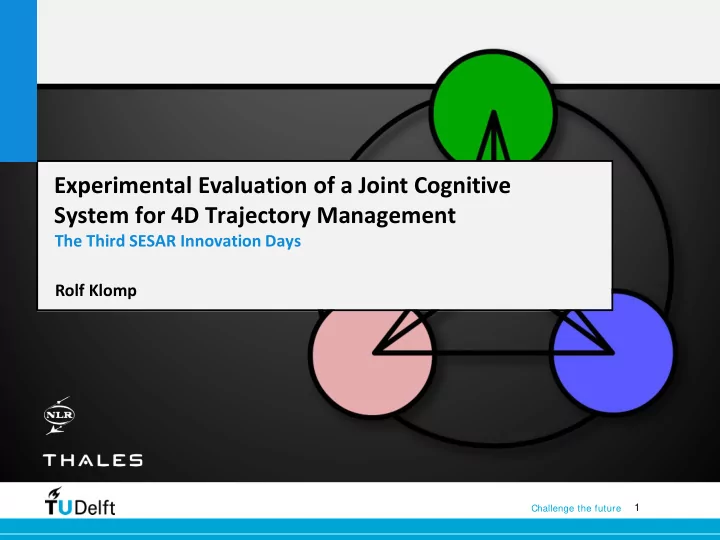Click the TU Delft logo
Viewport: 720px width, 540px height.
[x=80, y=501]
